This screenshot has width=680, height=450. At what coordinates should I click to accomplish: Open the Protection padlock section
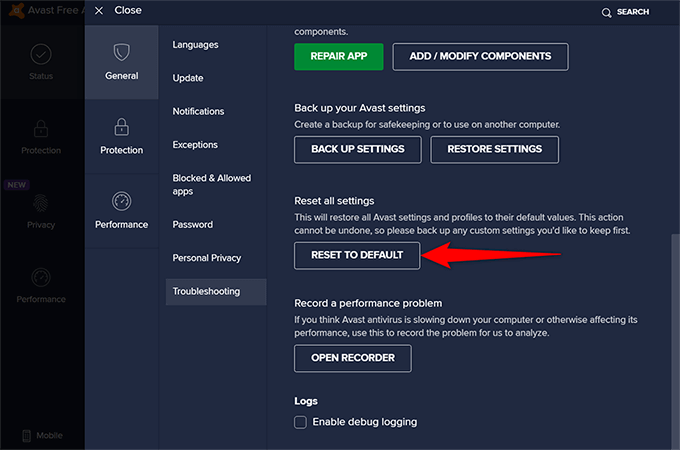click(121, 127)
